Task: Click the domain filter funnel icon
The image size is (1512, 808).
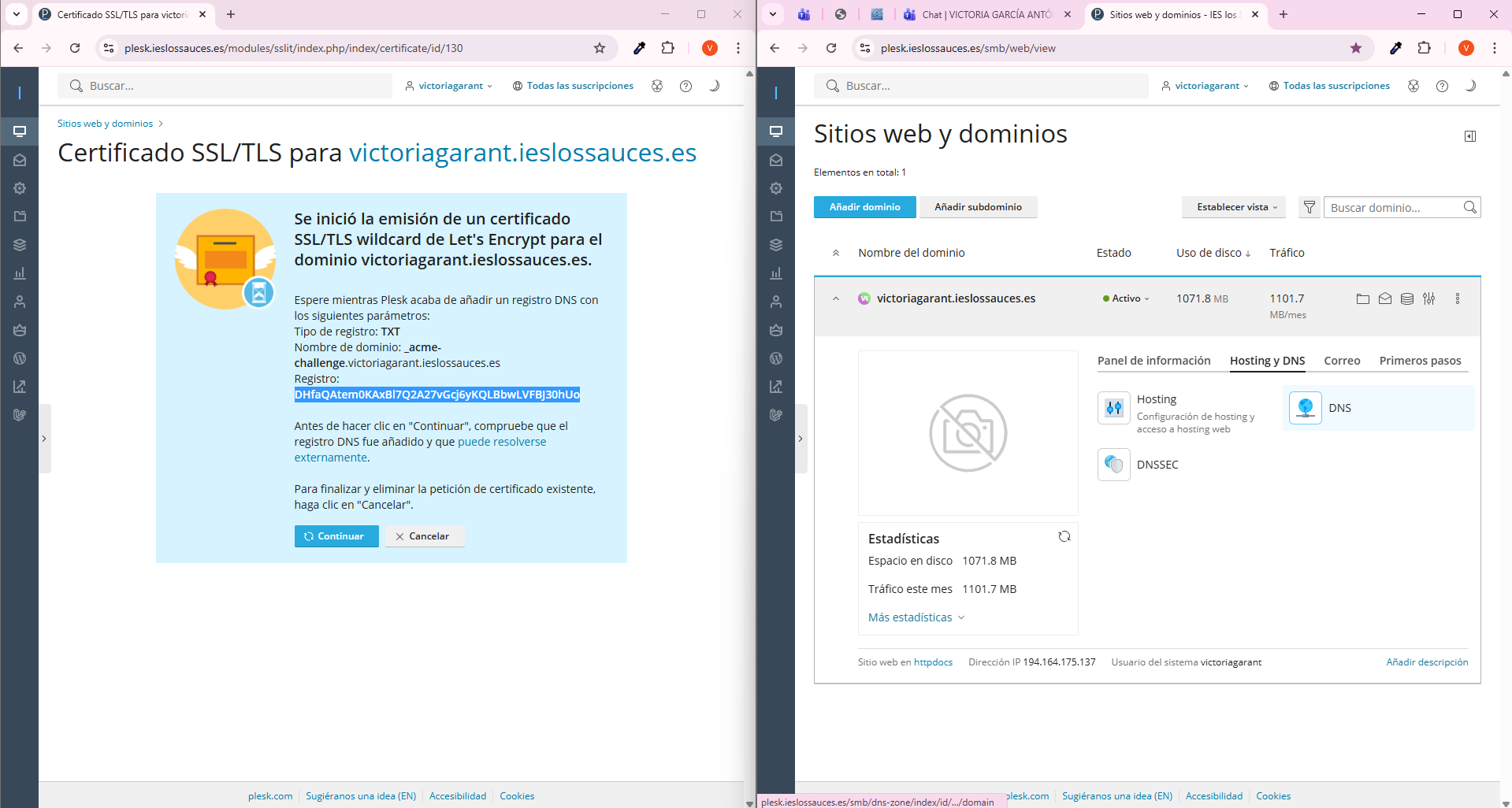Action: pos(1309,207)
